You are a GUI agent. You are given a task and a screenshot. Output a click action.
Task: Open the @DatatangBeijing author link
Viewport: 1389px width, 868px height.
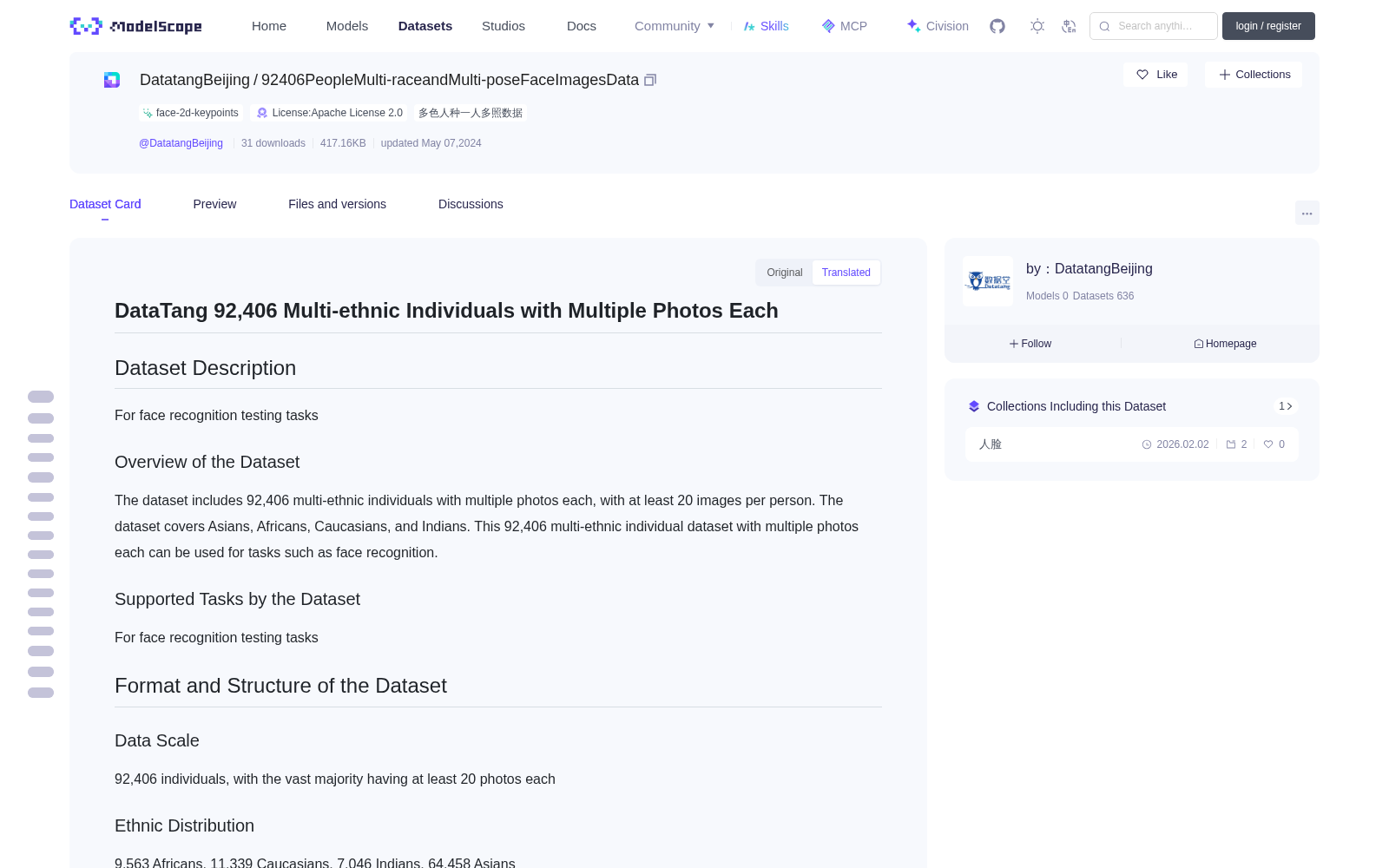181,143
